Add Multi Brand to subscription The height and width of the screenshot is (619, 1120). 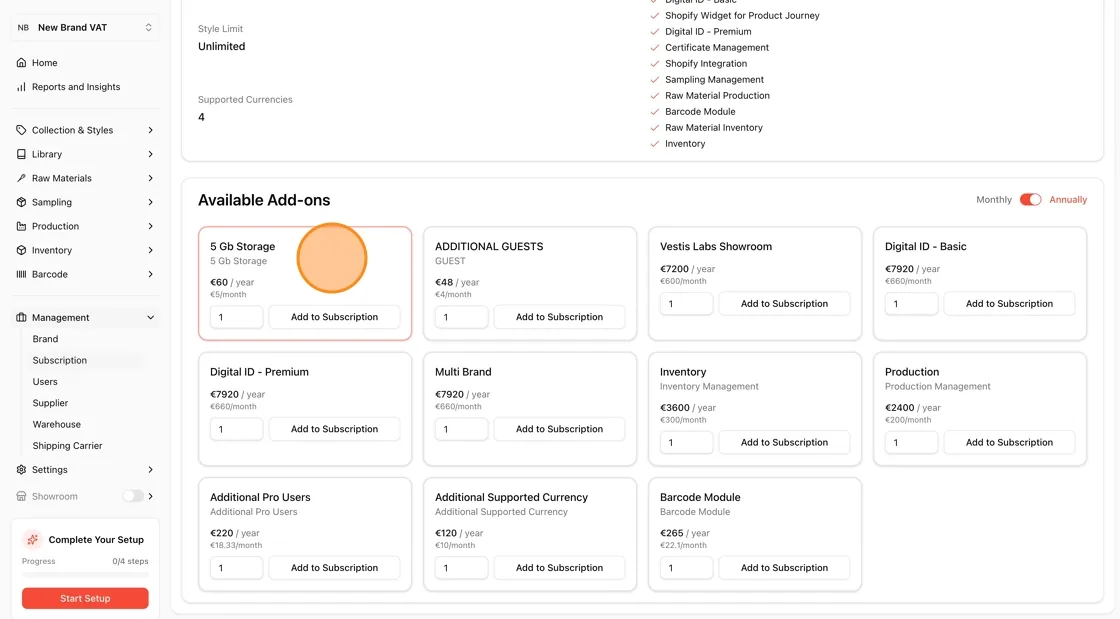559,429
